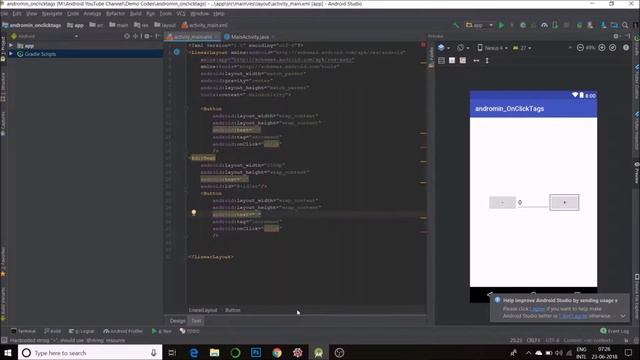Open the Android Profiler tool window
Screen dimensions: 640x360
point(123,331)
